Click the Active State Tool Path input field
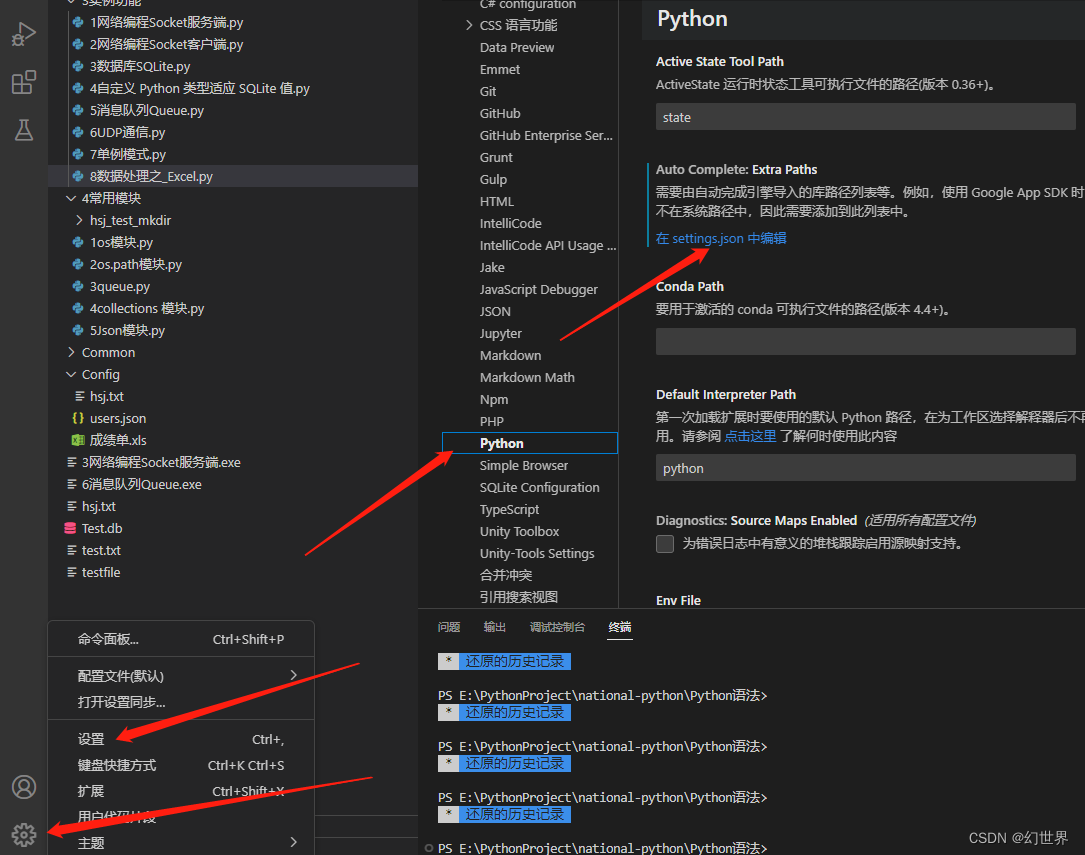Viewport: 1085px width, 855px height. point(865,116)
